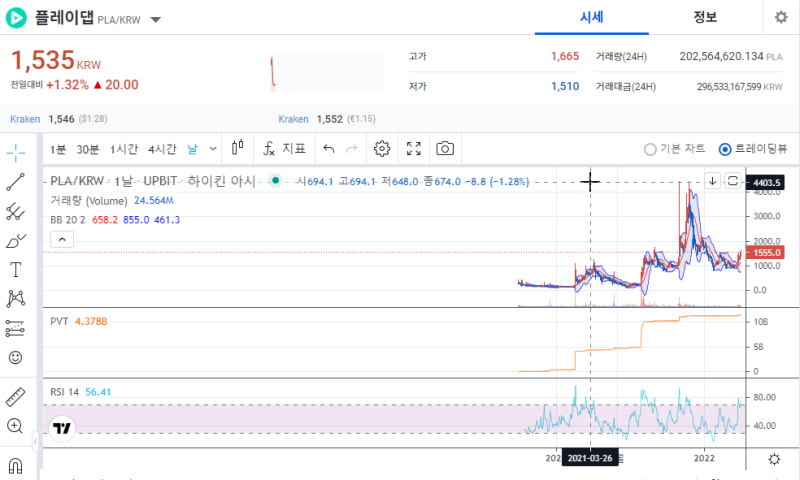This screenshot has height=480, width=800.
Task: Click the PLA/KRW chart symbol title
Action: (77, 181)
